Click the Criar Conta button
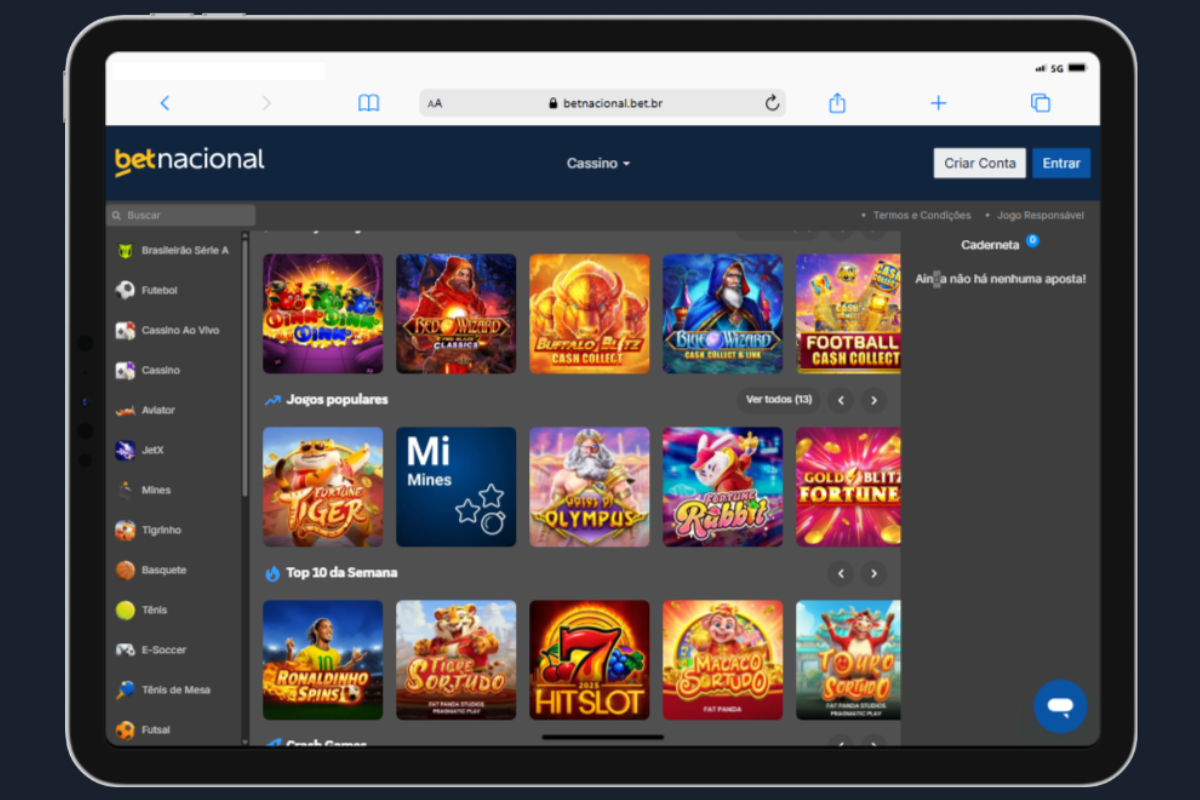This screenshot has height=800, width=1200. pyautogui.click(x=979, y=163)
